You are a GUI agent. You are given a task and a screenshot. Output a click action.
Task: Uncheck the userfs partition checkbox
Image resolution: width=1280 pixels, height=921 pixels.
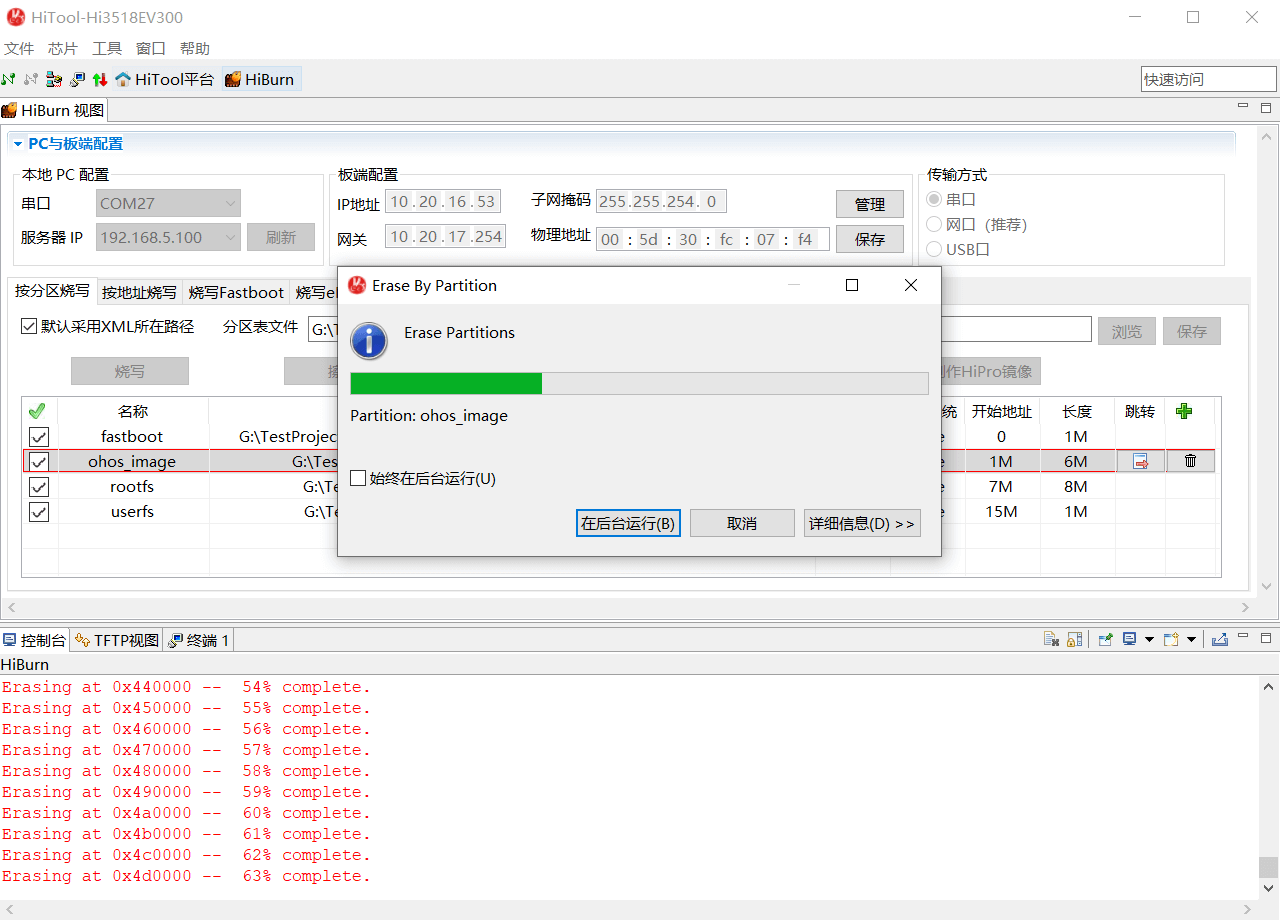click(38, 512)
